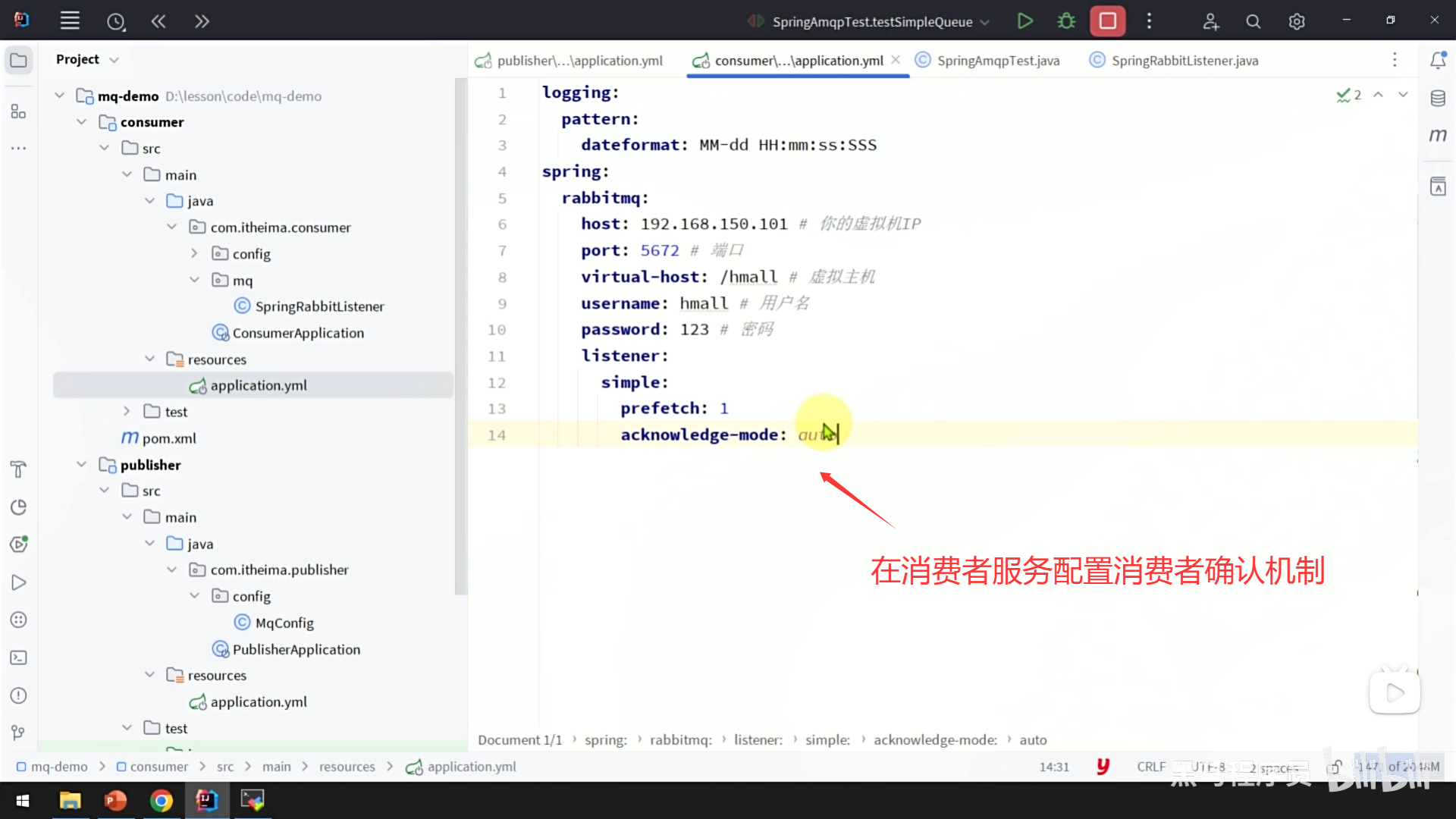This screenshot has height=819, width=1456.
Task: Toggle read-only lock icon in status bar
Action: 1334,767
